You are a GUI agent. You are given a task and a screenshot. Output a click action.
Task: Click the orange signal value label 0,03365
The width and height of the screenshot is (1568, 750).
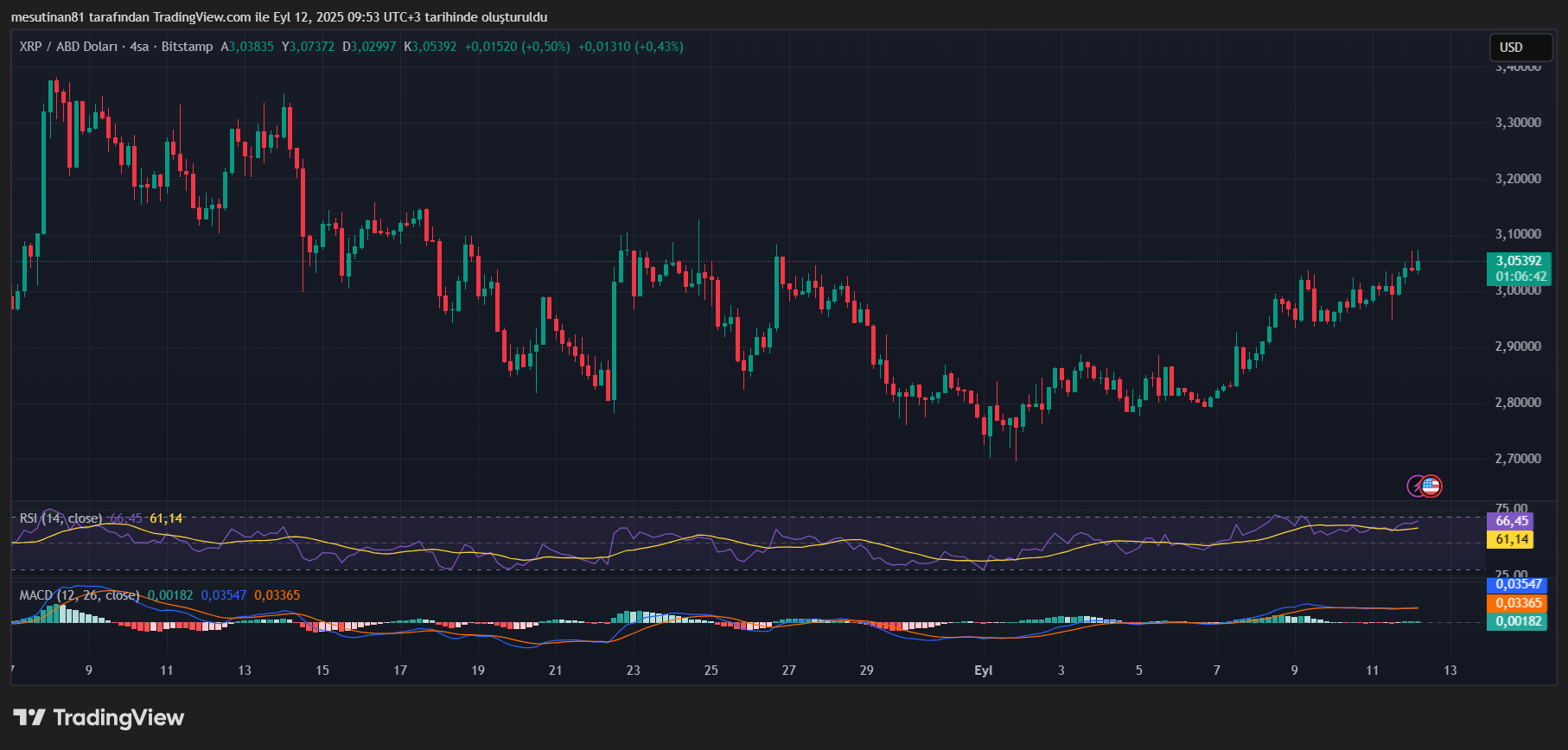[x=1519, y=603]
